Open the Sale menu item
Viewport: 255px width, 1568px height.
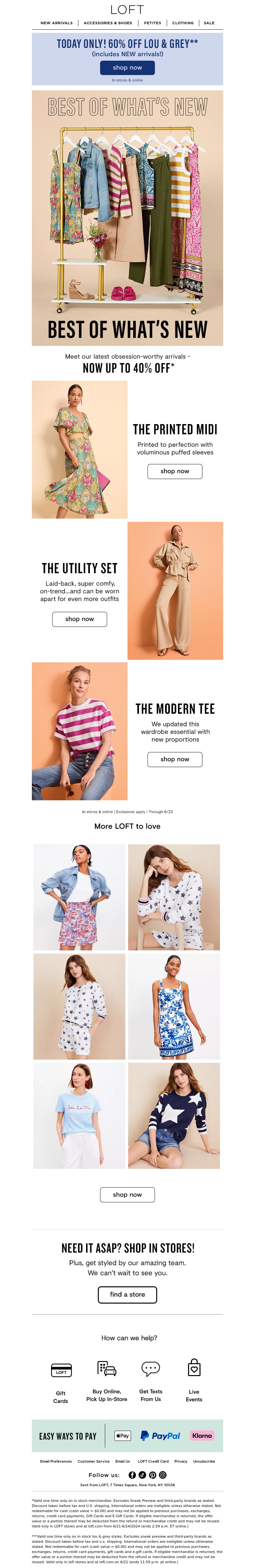click(209, 23)
